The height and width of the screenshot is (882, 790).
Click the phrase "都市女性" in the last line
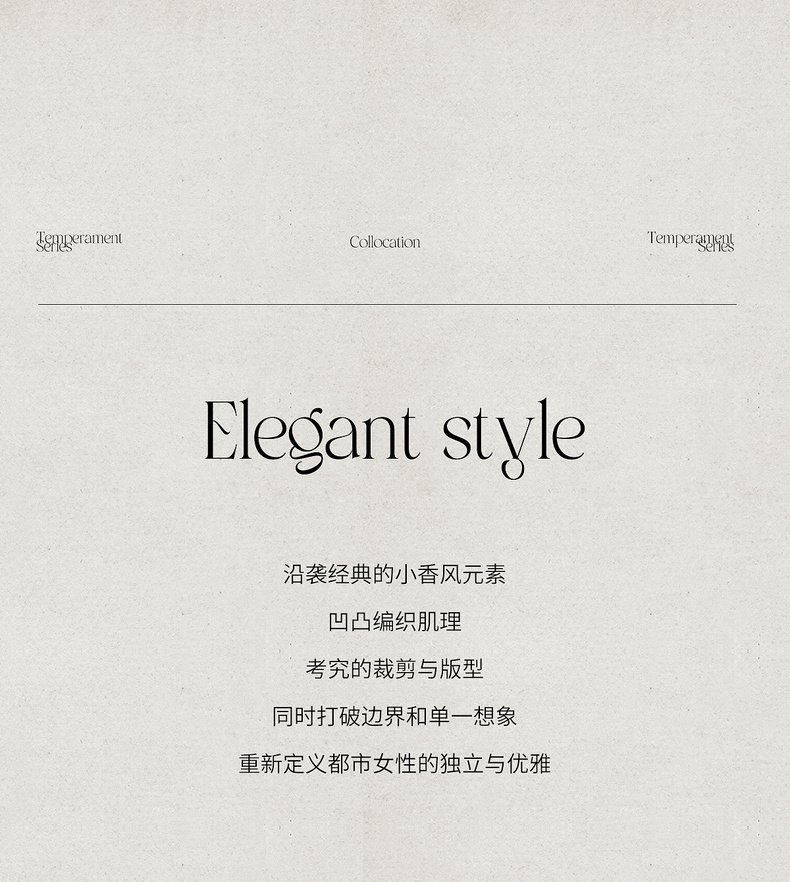372,763
